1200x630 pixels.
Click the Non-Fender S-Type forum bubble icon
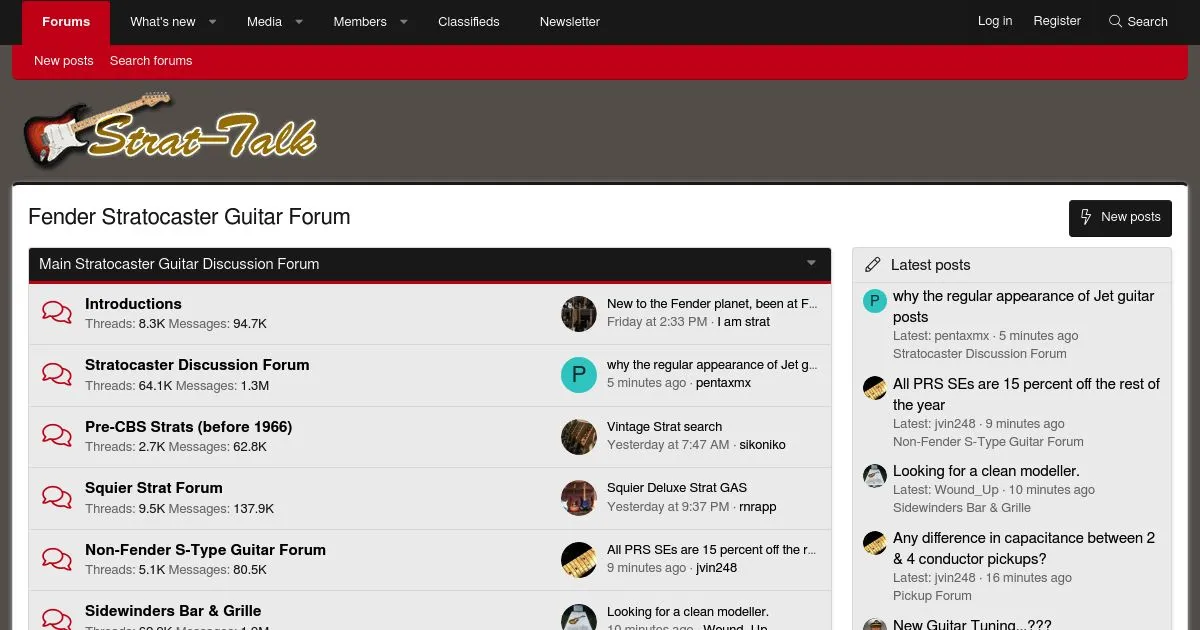tap(57, 559)
